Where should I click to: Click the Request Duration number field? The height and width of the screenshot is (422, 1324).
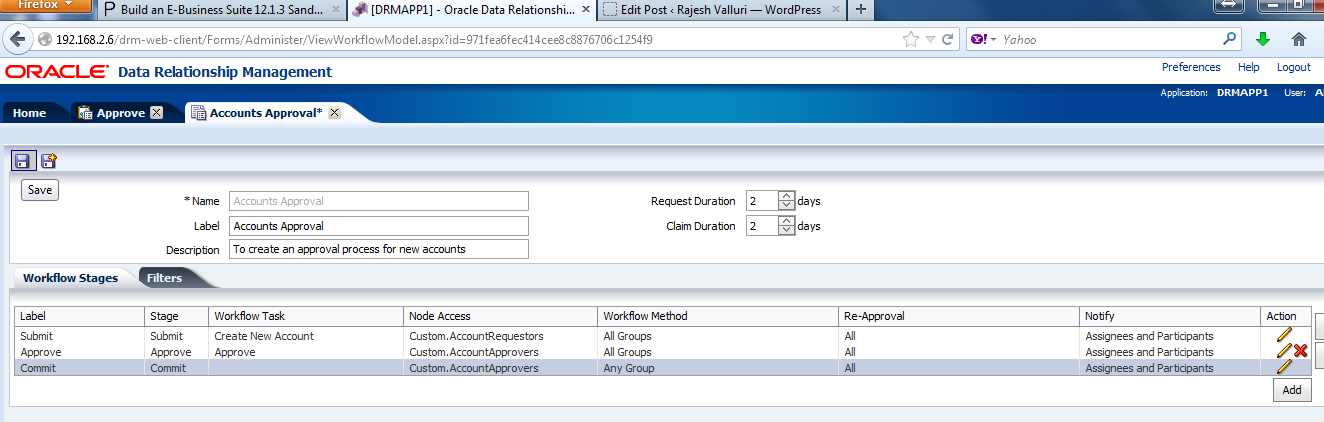762,201
